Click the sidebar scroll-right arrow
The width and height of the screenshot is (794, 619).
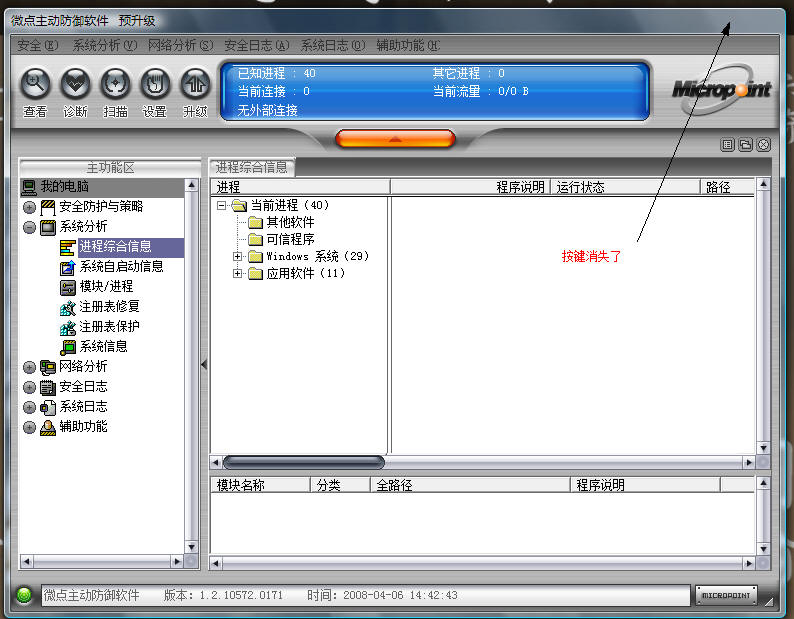click(x=177, y=561)
